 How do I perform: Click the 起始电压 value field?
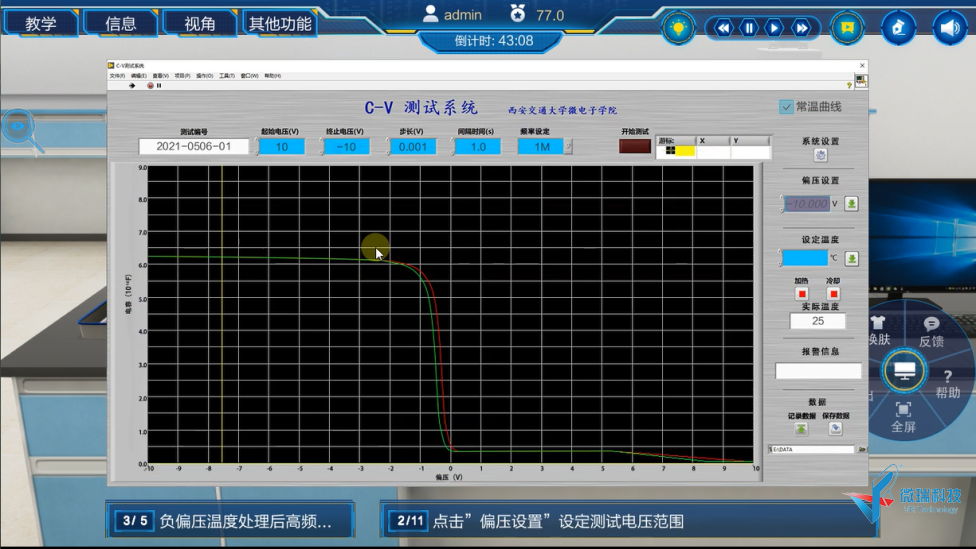[281, 147]
